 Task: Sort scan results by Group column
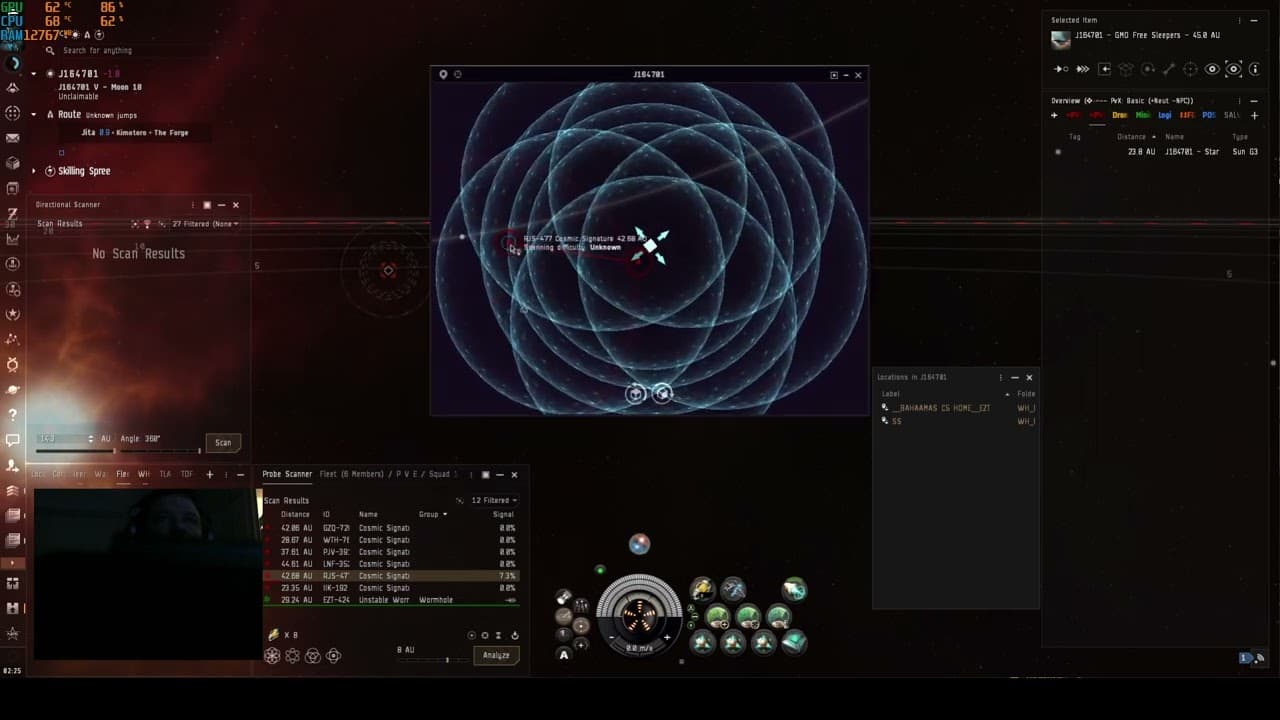(432, 514)
